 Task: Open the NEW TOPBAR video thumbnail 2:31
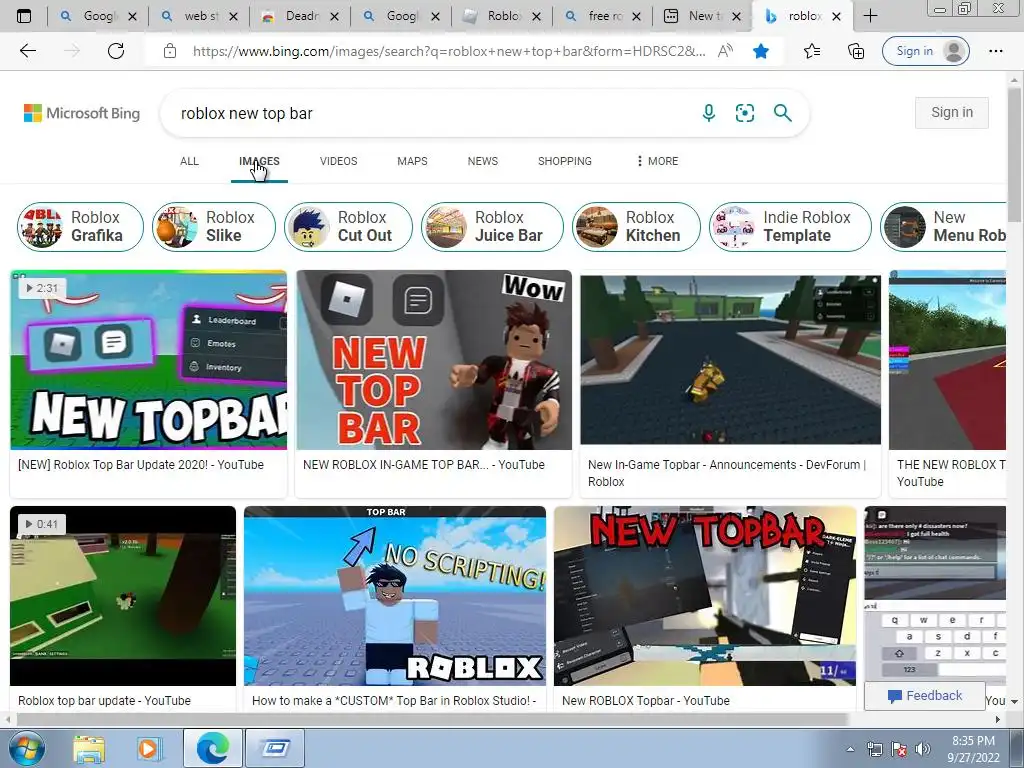pos(148,359)
